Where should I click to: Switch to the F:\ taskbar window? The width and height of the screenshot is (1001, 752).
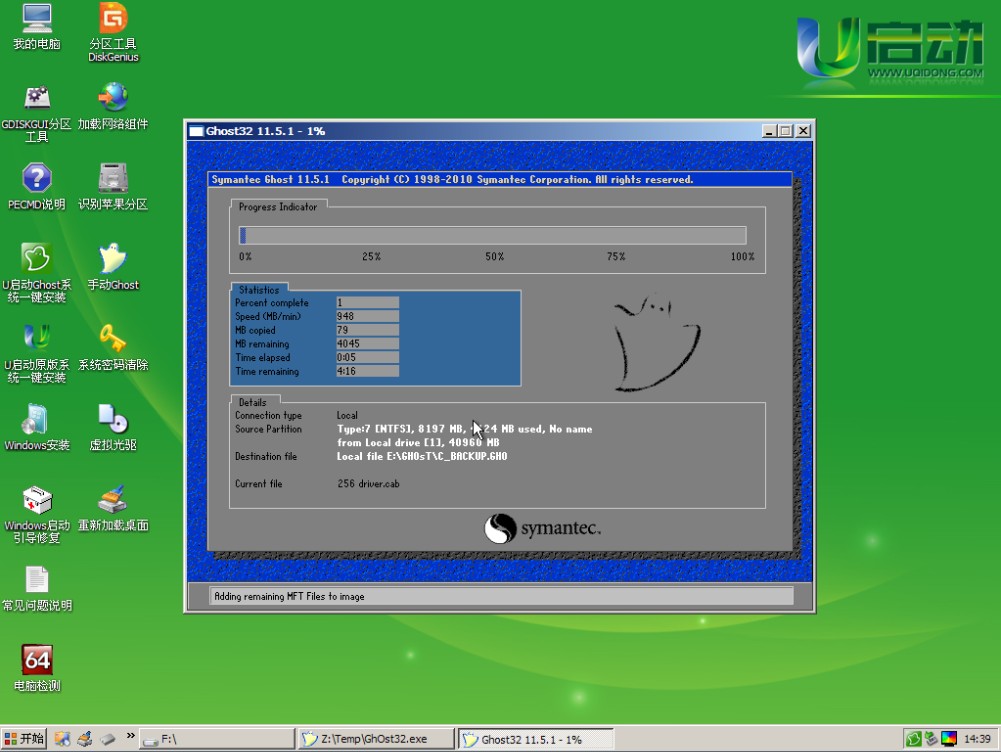[216, 739]
